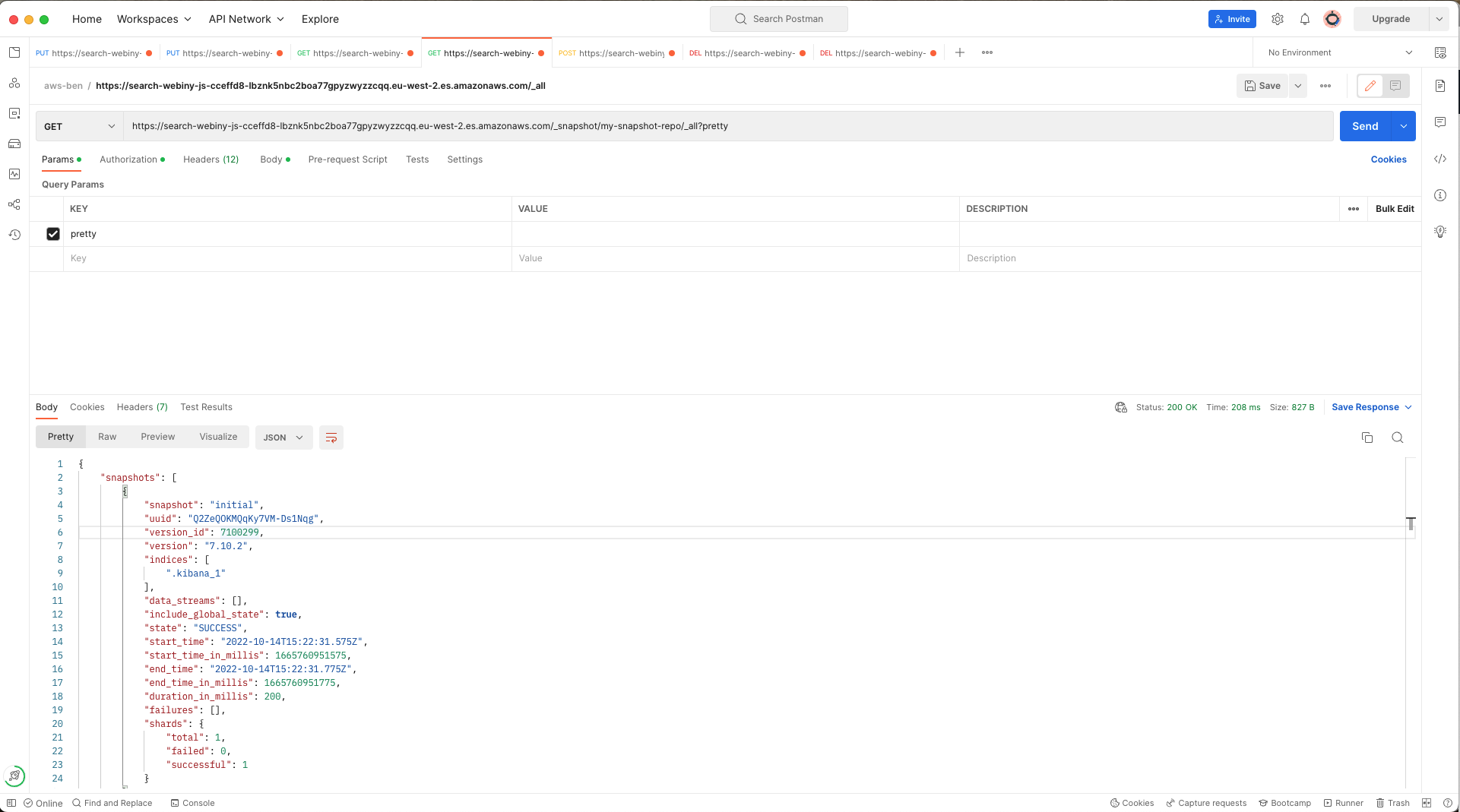The height and width of the screenshot is (812, 1460).
Task: Click the Upgrade button
Action: point(1390,19)
